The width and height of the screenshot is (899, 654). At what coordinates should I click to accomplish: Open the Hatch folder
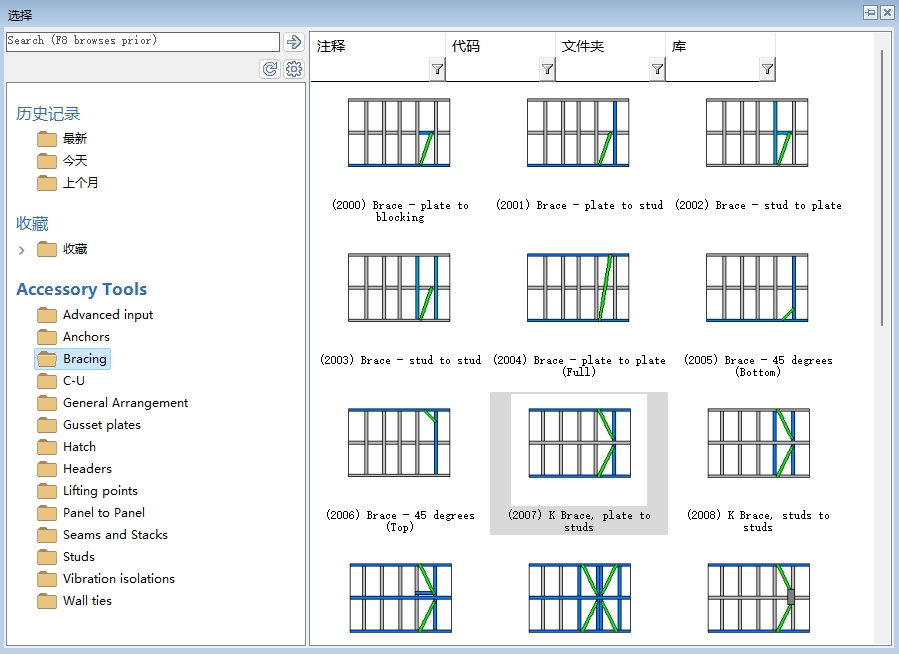(67, 447)
